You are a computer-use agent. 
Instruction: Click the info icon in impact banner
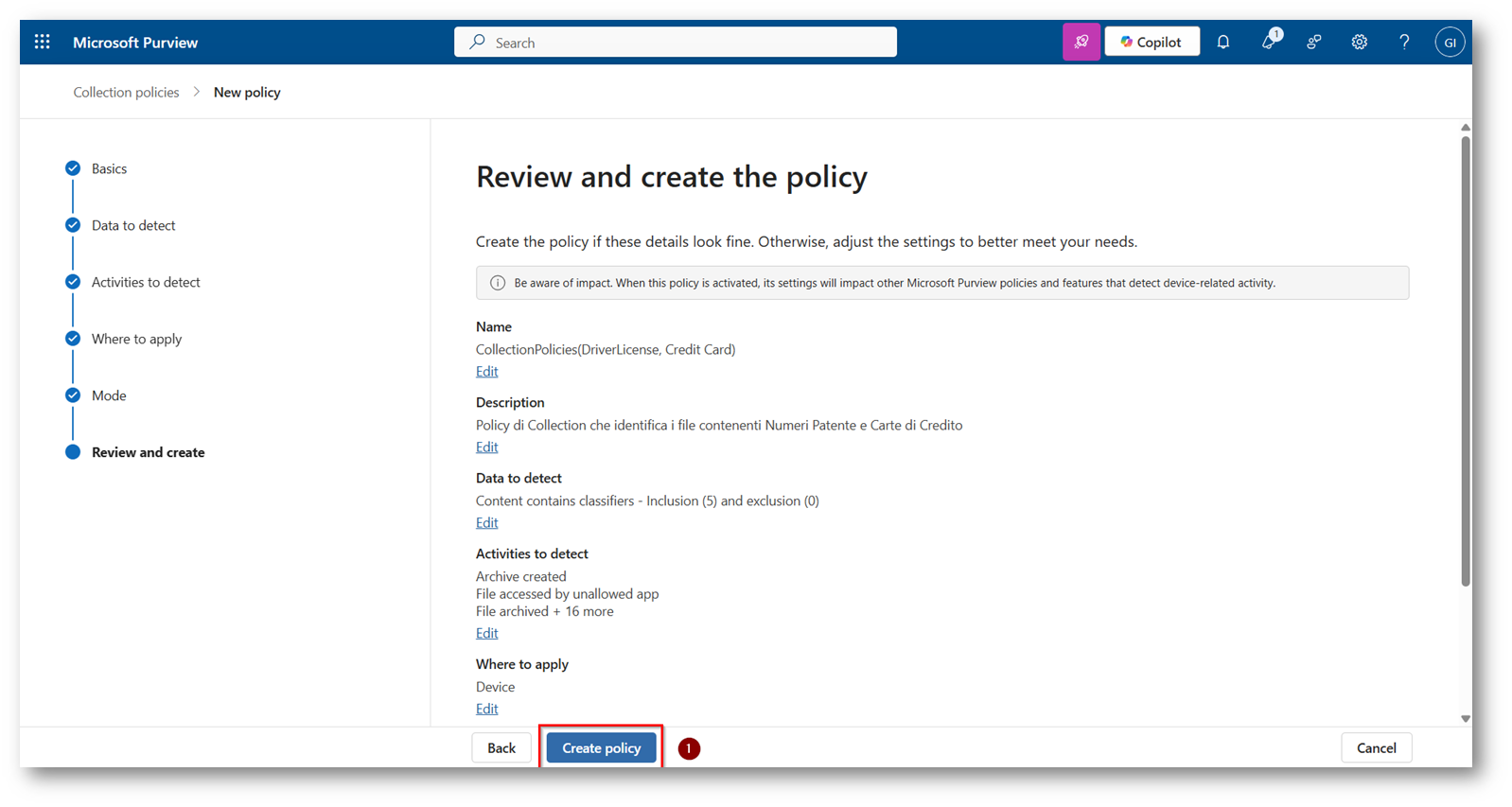497,283
